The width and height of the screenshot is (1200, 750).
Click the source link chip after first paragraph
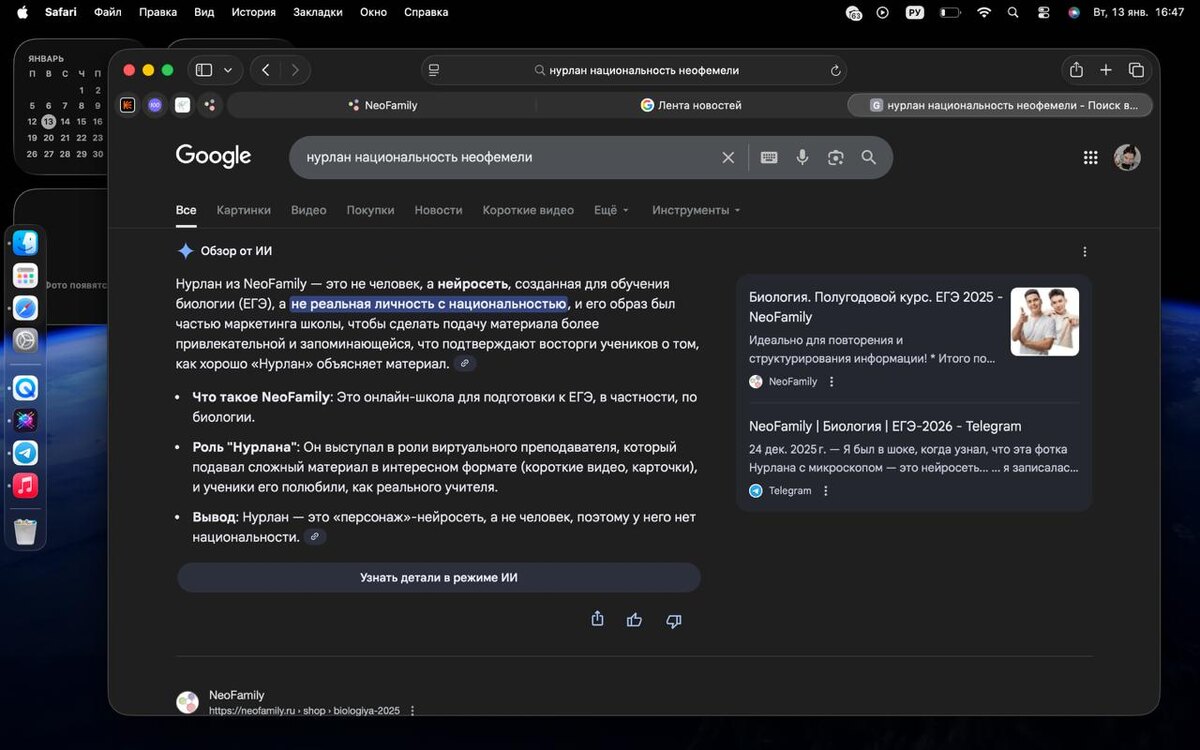[x=465, y=364]
